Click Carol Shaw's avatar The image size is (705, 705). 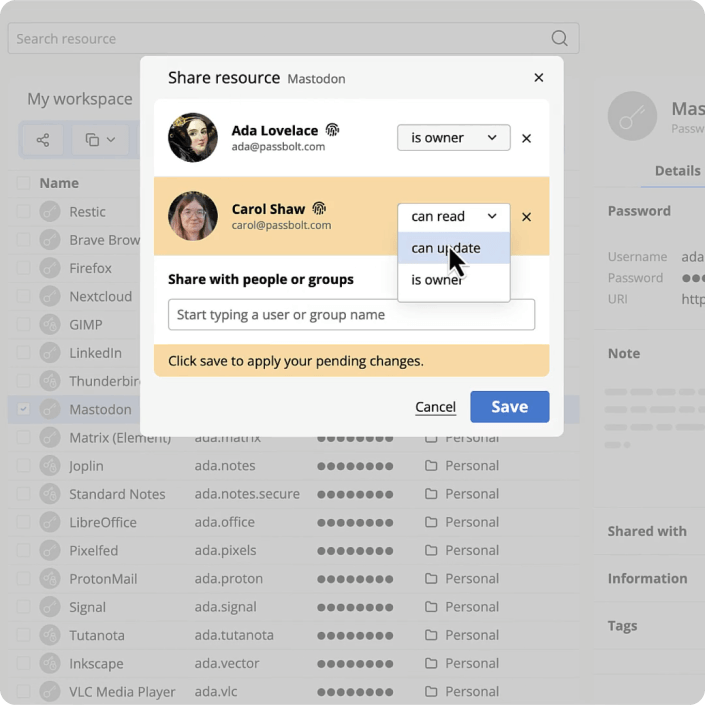pyautogui.click(x=193, y=216)
